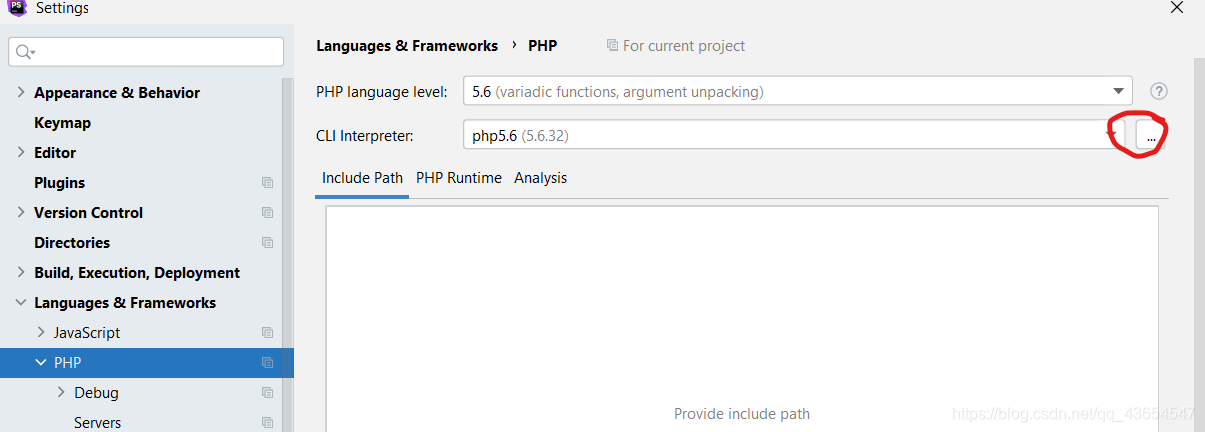The height and width of the screenshot is (432, 1205).
Task: Open CLI interpreter browse ellipsis button
Action: point(1151,135)
